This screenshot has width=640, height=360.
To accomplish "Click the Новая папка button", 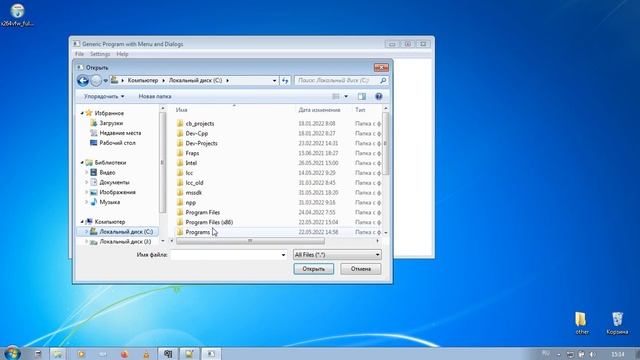I will 155,96.
